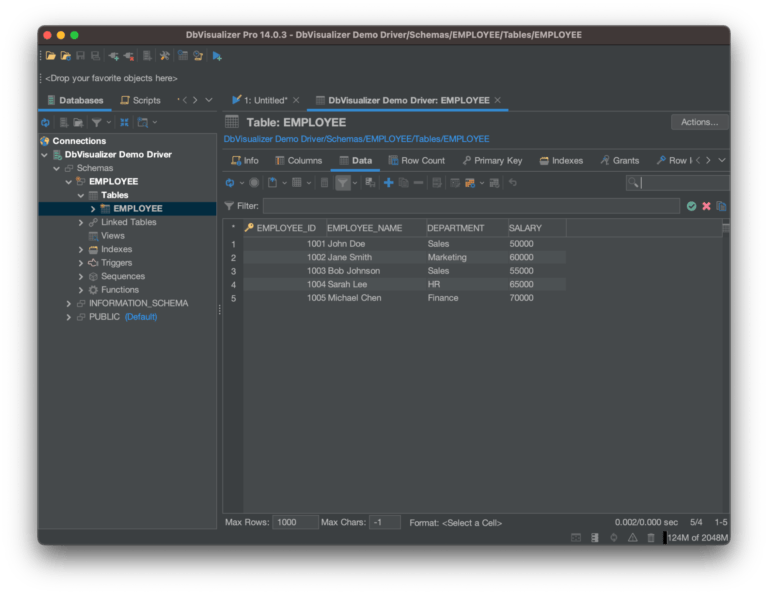Click the maximize-view icon in status bar

point(576,538)
